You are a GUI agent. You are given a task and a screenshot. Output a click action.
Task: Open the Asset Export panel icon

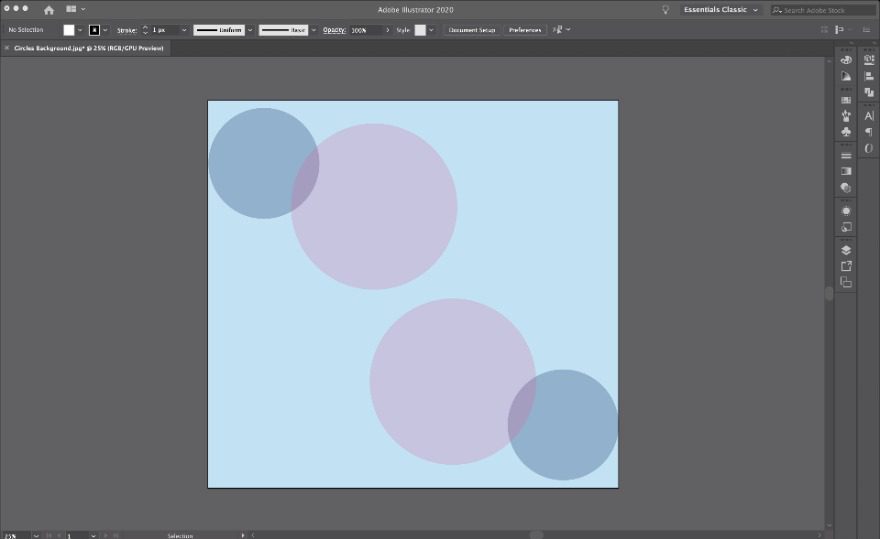point(846,266)
